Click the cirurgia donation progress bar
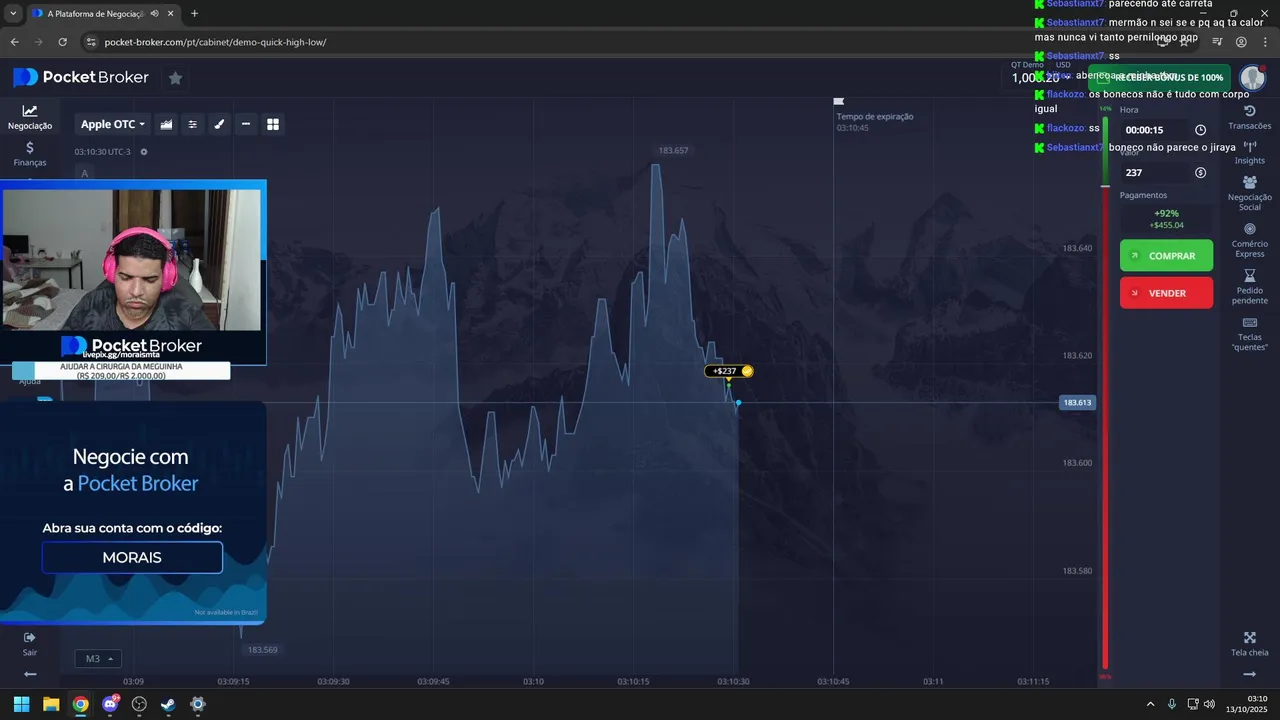Viewport: 1280px width, 720px height. [121, 371]
